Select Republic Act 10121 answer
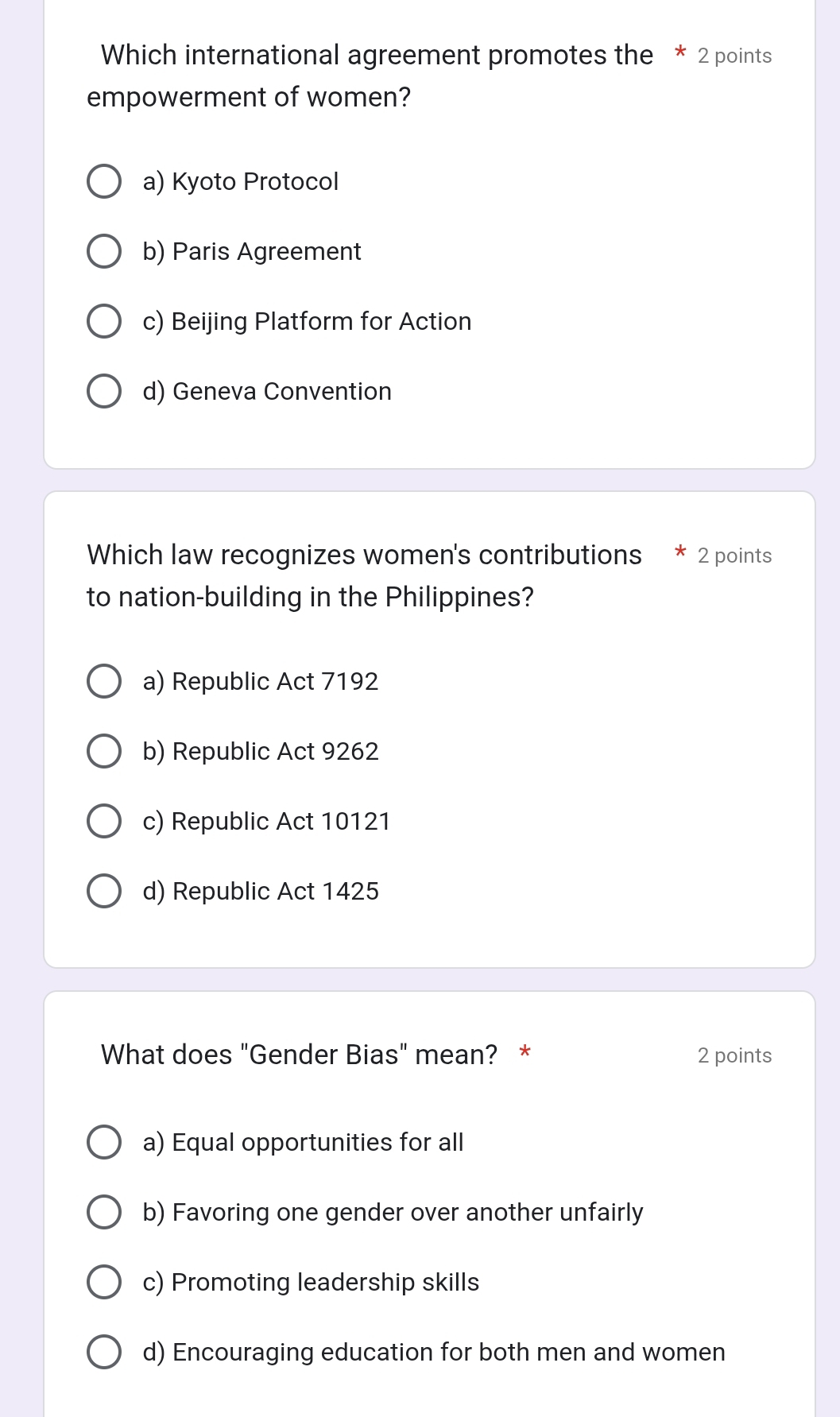 [104, 822]
